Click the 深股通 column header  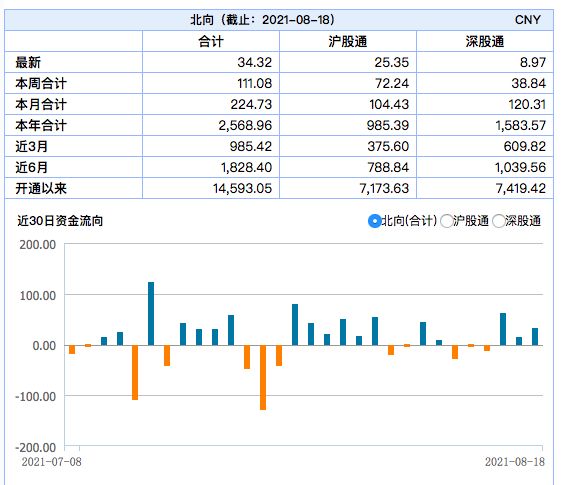point(485,41)
